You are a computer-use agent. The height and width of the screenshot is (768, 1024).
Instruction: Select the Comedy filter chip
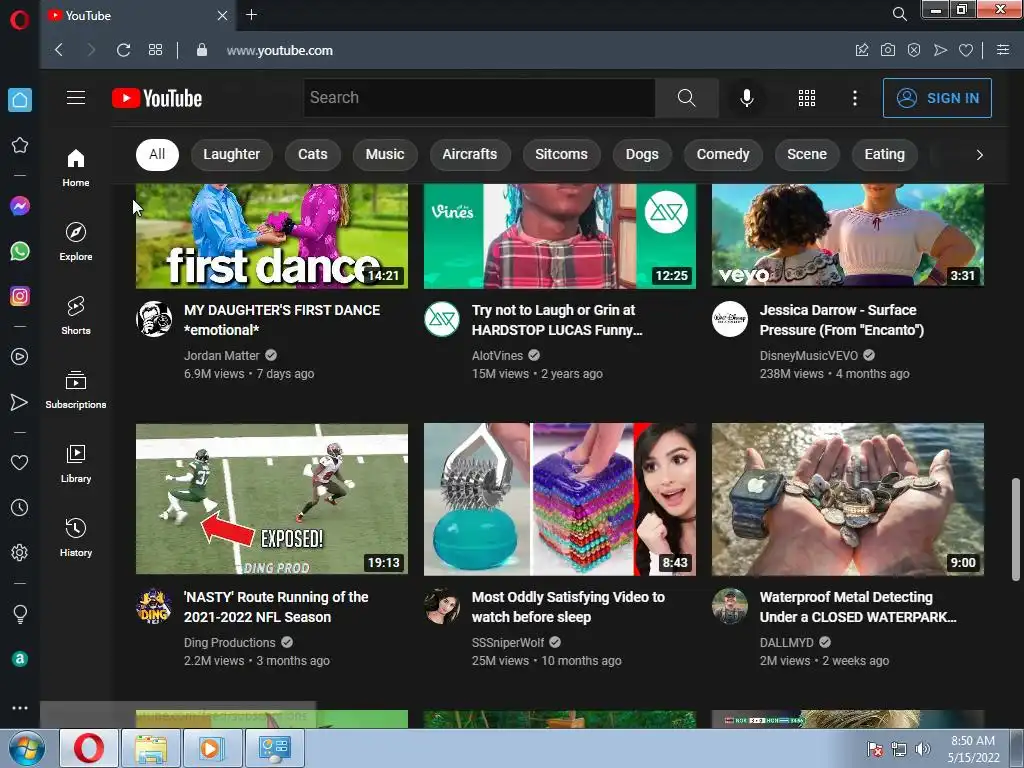coord(723,155)
